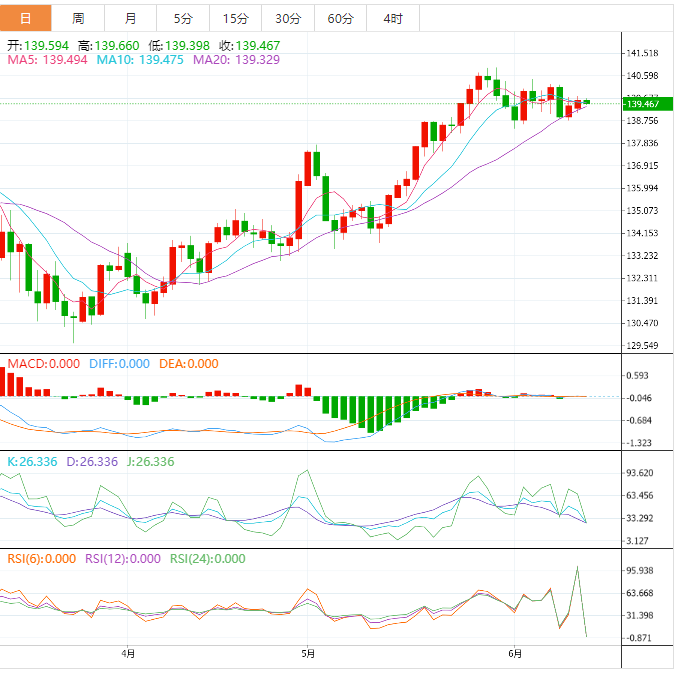Click the 63.668 RSI axis label
675x673 pixels.
click(640, 593)
